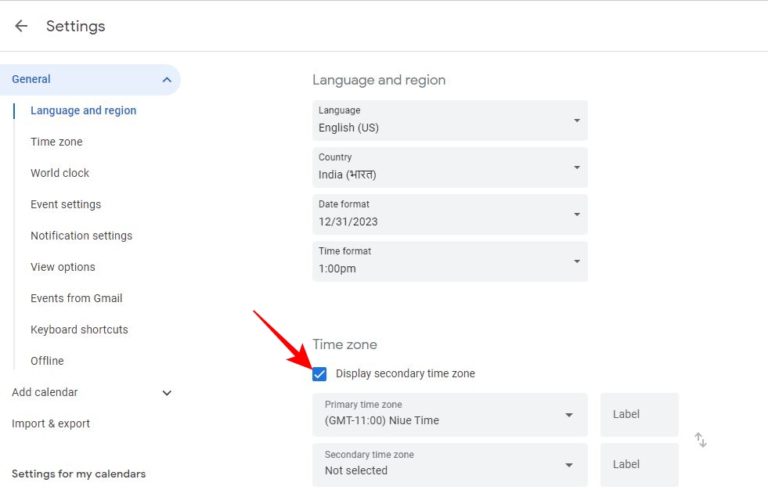Change the Date format dropdown
This screenshot has height=490, width=768.
tap(449, 214)
